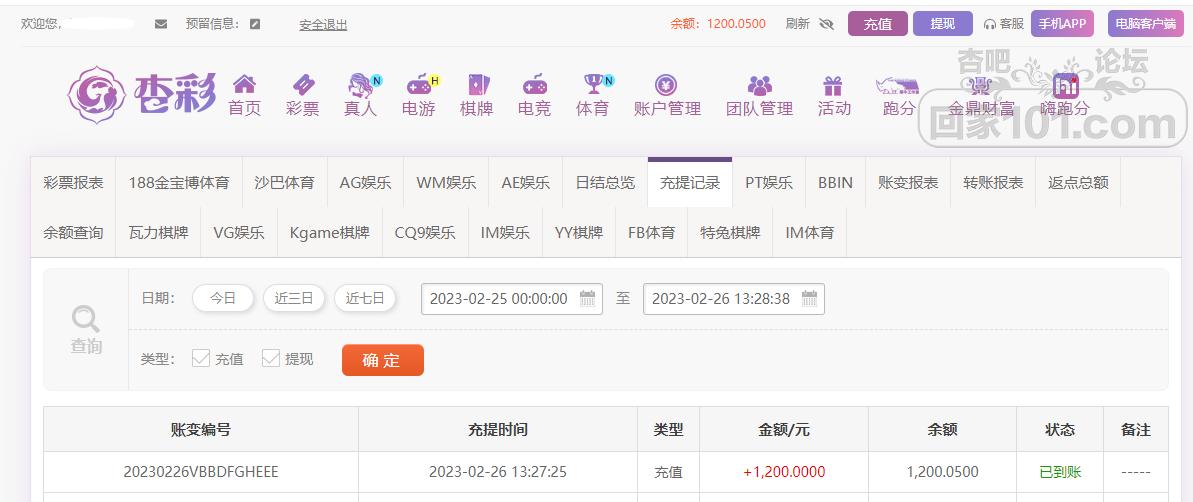Open 跑分 rhino icon
This screenshot has height=502, width=1193.
(898, 84)
